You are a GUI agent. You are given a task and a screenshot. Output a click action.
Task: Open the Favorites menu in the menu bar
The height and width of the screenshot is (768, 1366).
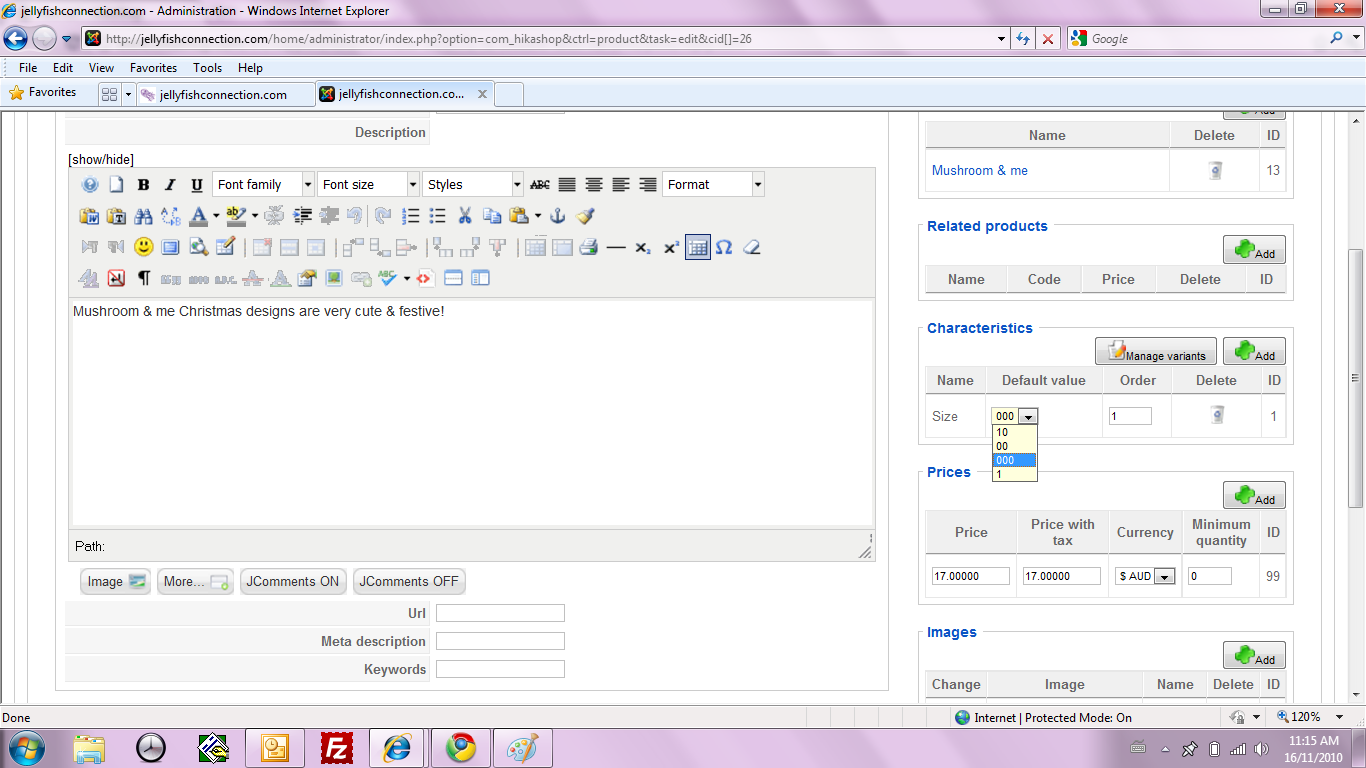153,68
